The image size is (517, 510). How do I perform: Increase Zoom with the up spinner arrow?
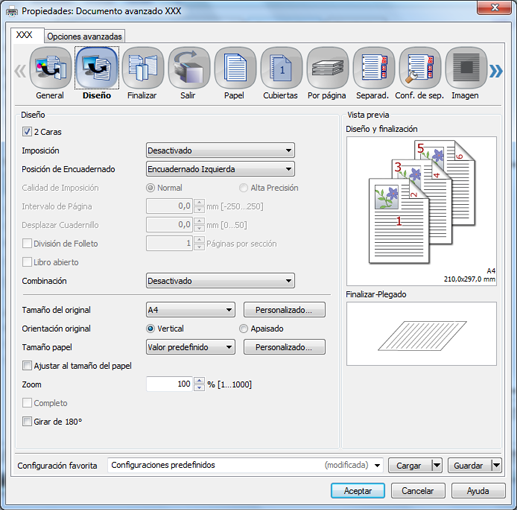click(x=199, y=381)
